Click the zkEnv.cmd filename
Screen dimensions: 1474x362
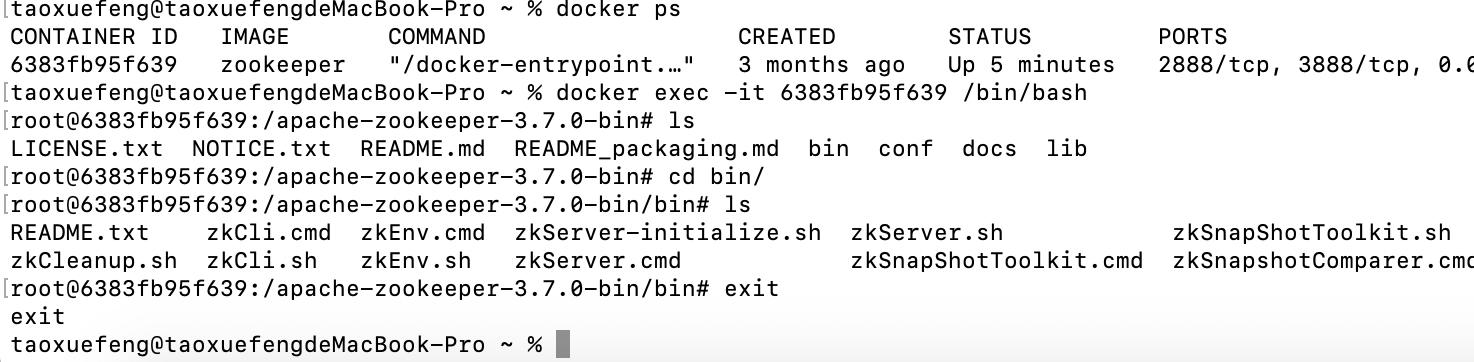[x=423, y=233]
